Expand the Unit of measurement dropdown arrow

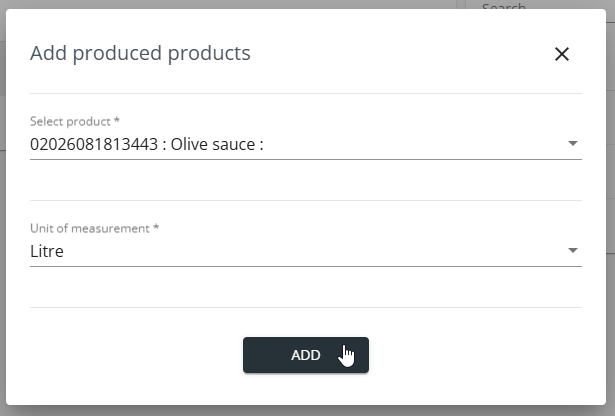point(573,250)
